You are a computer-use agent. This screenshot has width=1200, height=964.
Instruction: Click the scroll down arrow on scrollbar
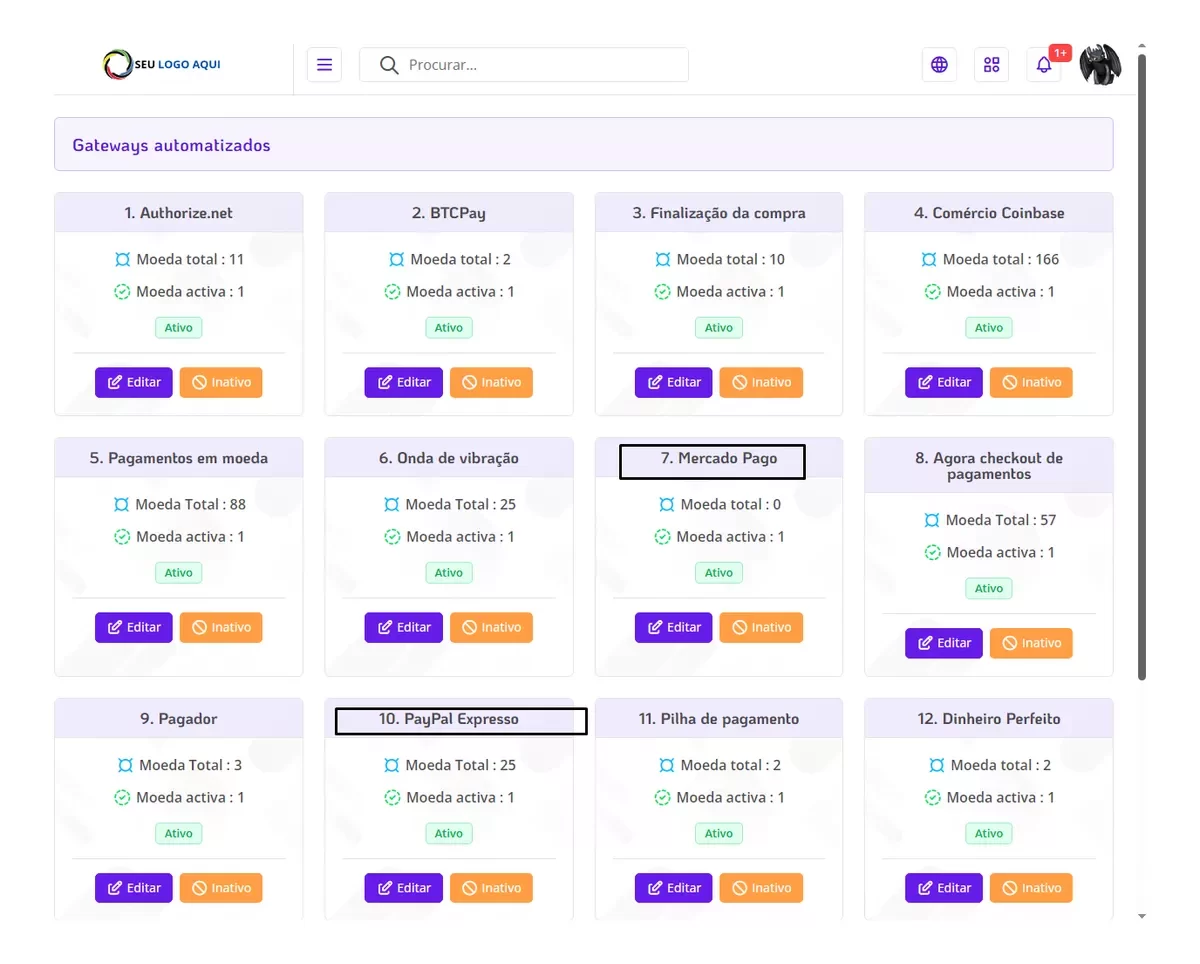1141,915
